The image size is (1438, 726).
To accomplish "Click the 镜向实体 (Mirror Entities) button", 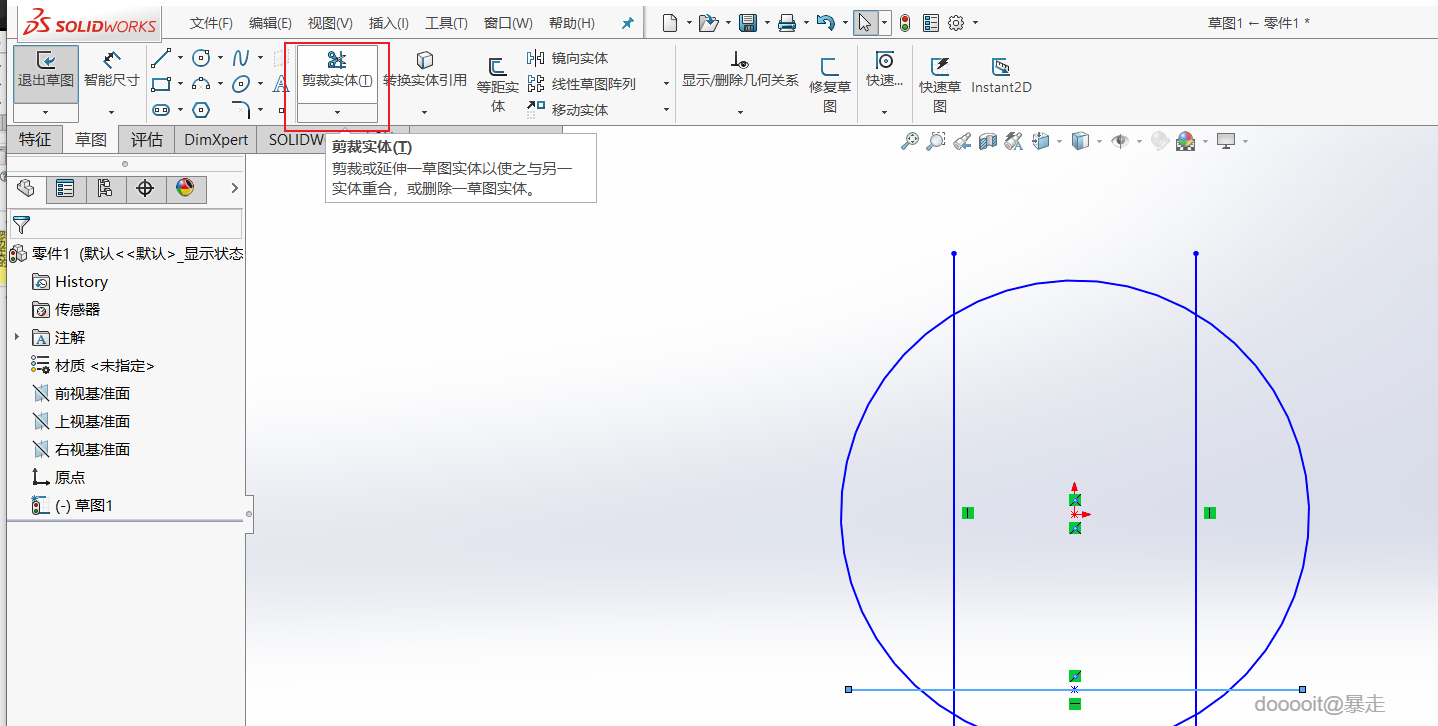I will (568, 58).
